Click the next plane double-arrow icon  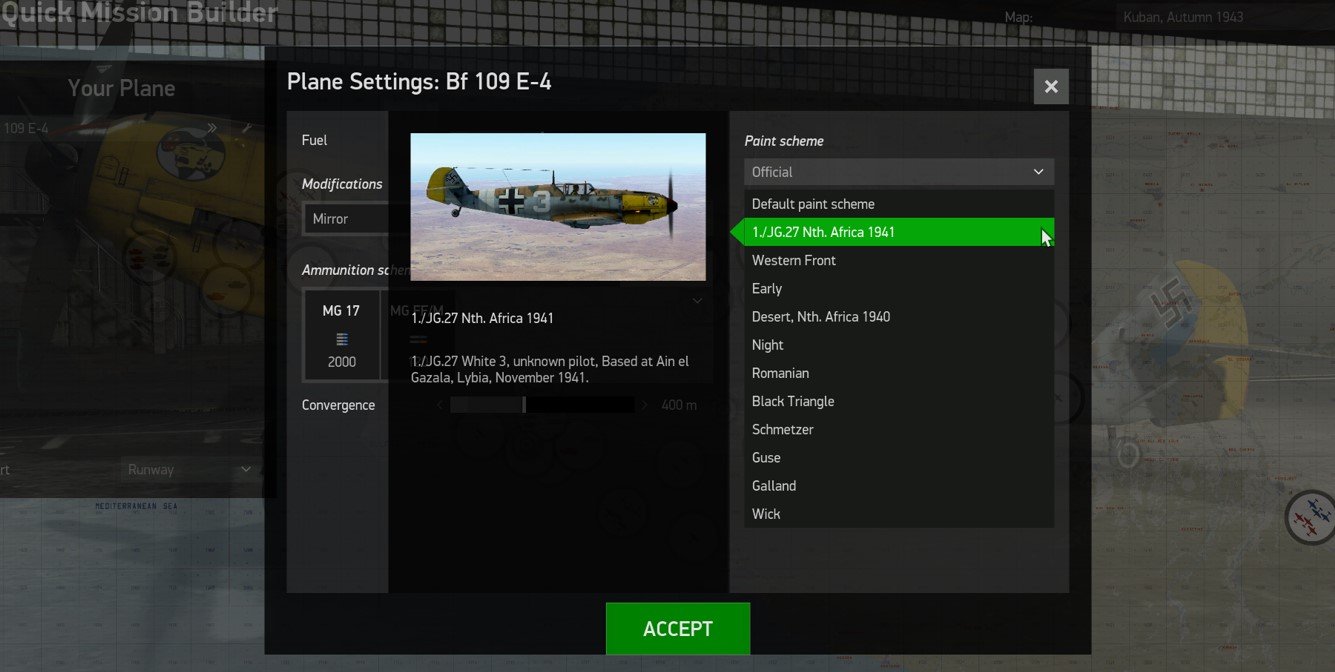(212, 128)
